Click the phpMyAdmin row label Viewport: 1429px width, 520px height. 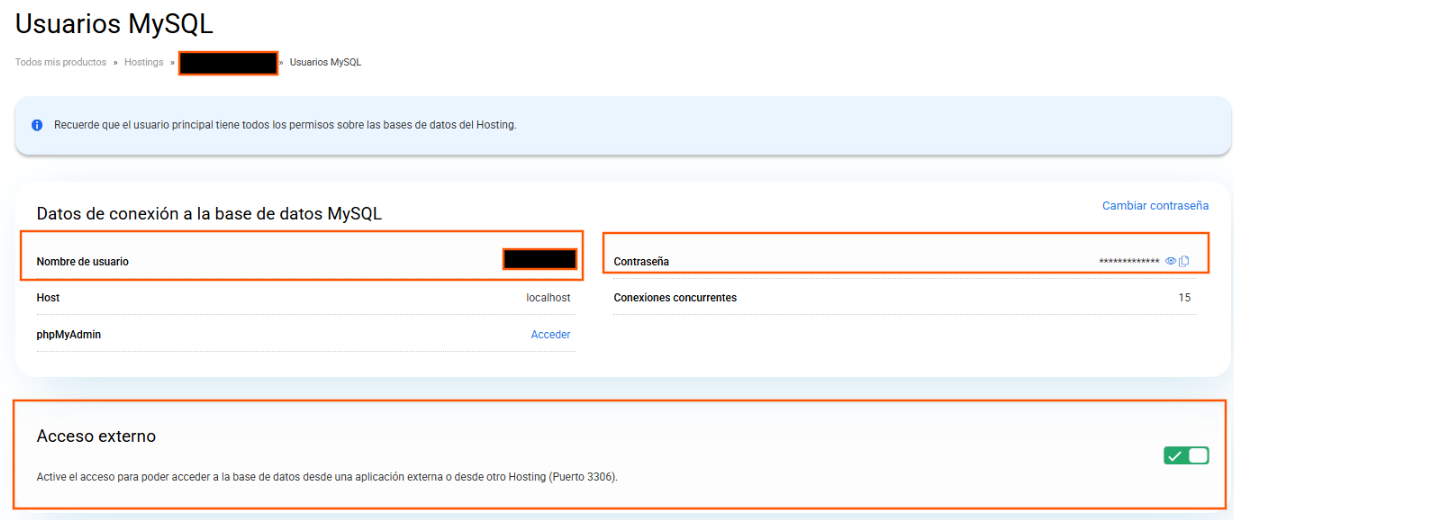click(68, 335)
